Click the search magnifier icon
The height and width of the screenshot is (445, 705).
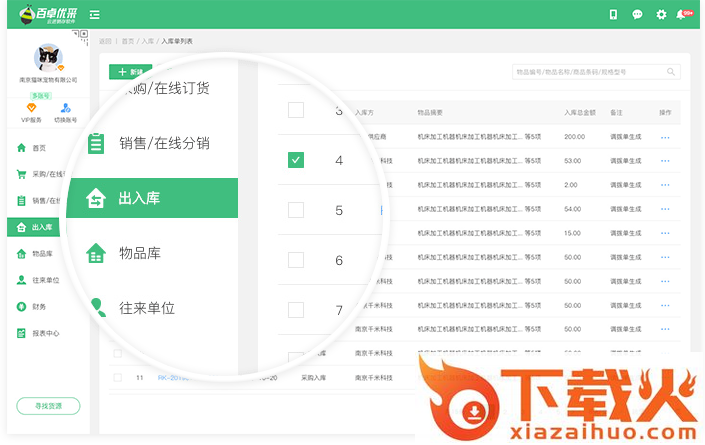coord(673,72)
